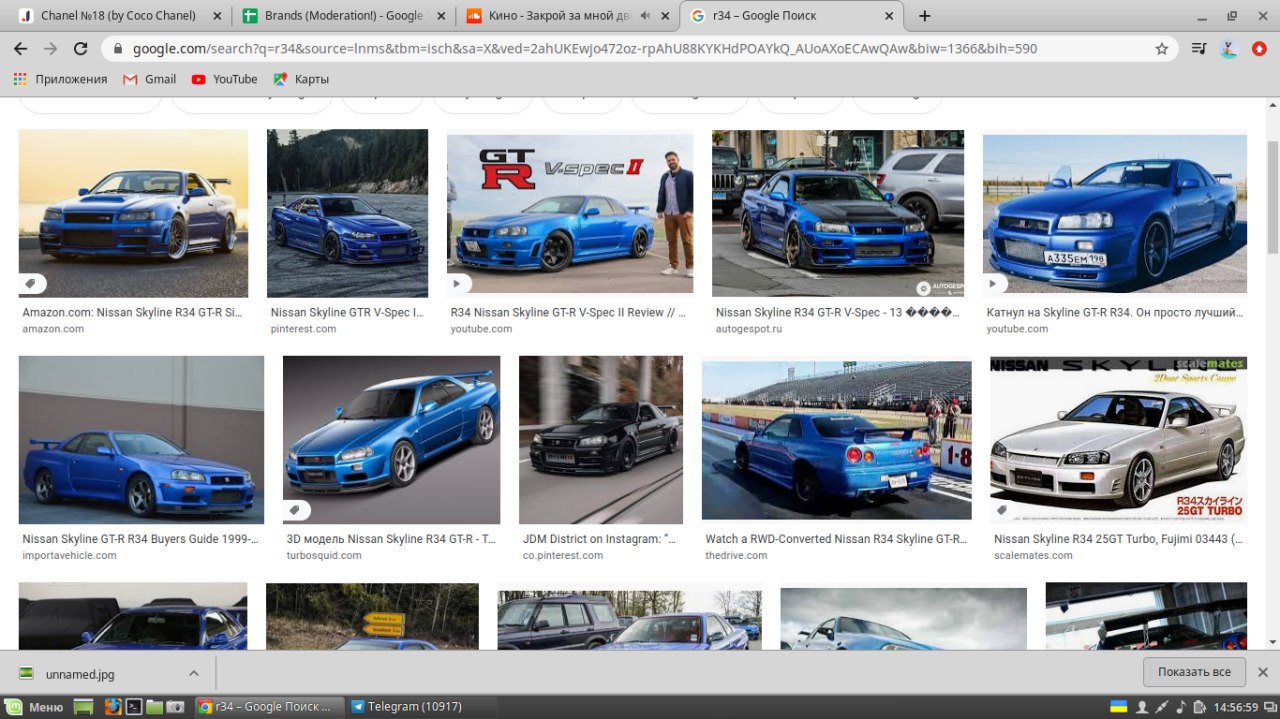Close the Brands (Moderation!) tab
Screen dimensions: 1280x719
click(x=441, y=16)
